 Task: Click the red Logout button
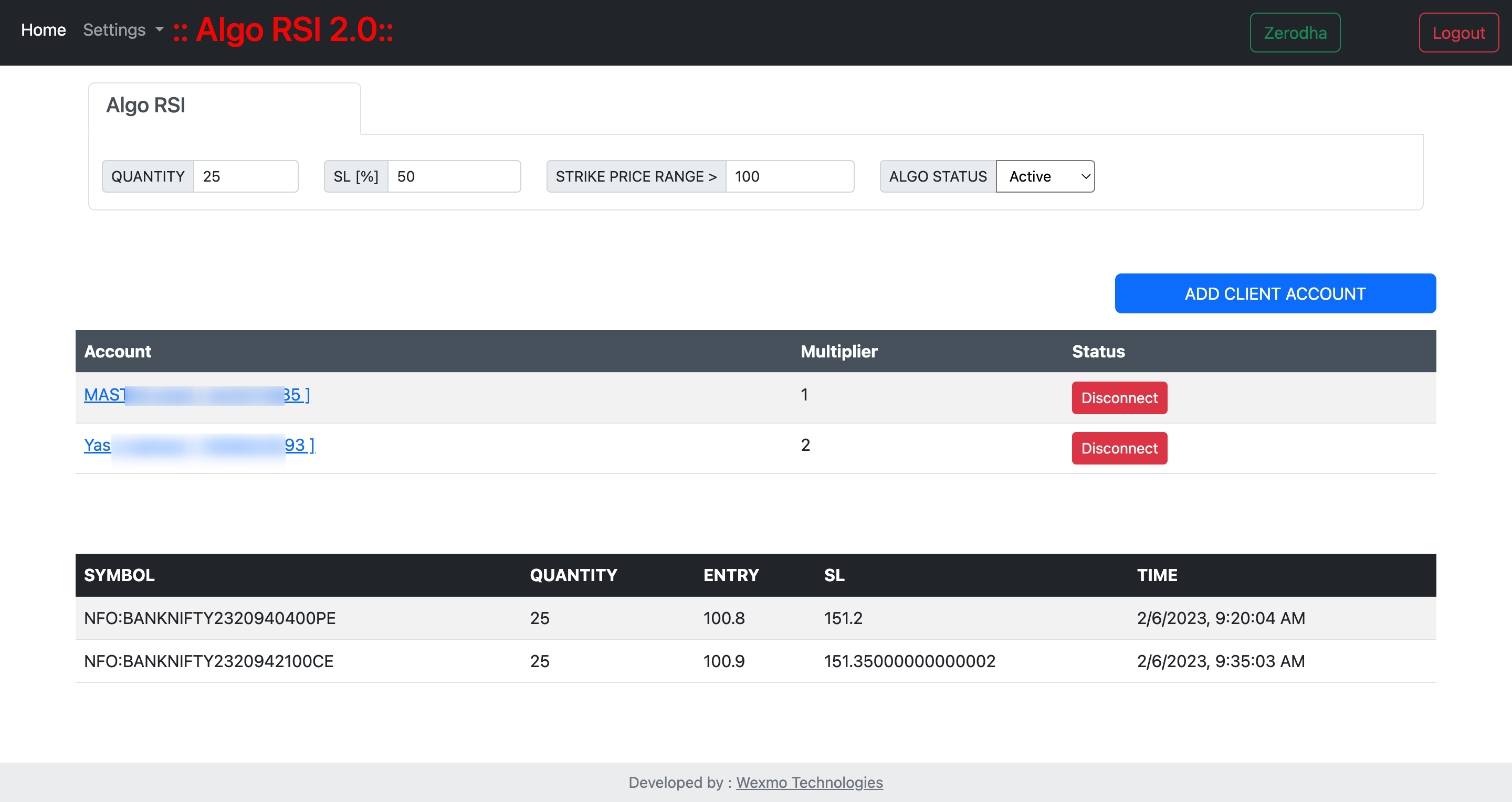coord(1458,33)
